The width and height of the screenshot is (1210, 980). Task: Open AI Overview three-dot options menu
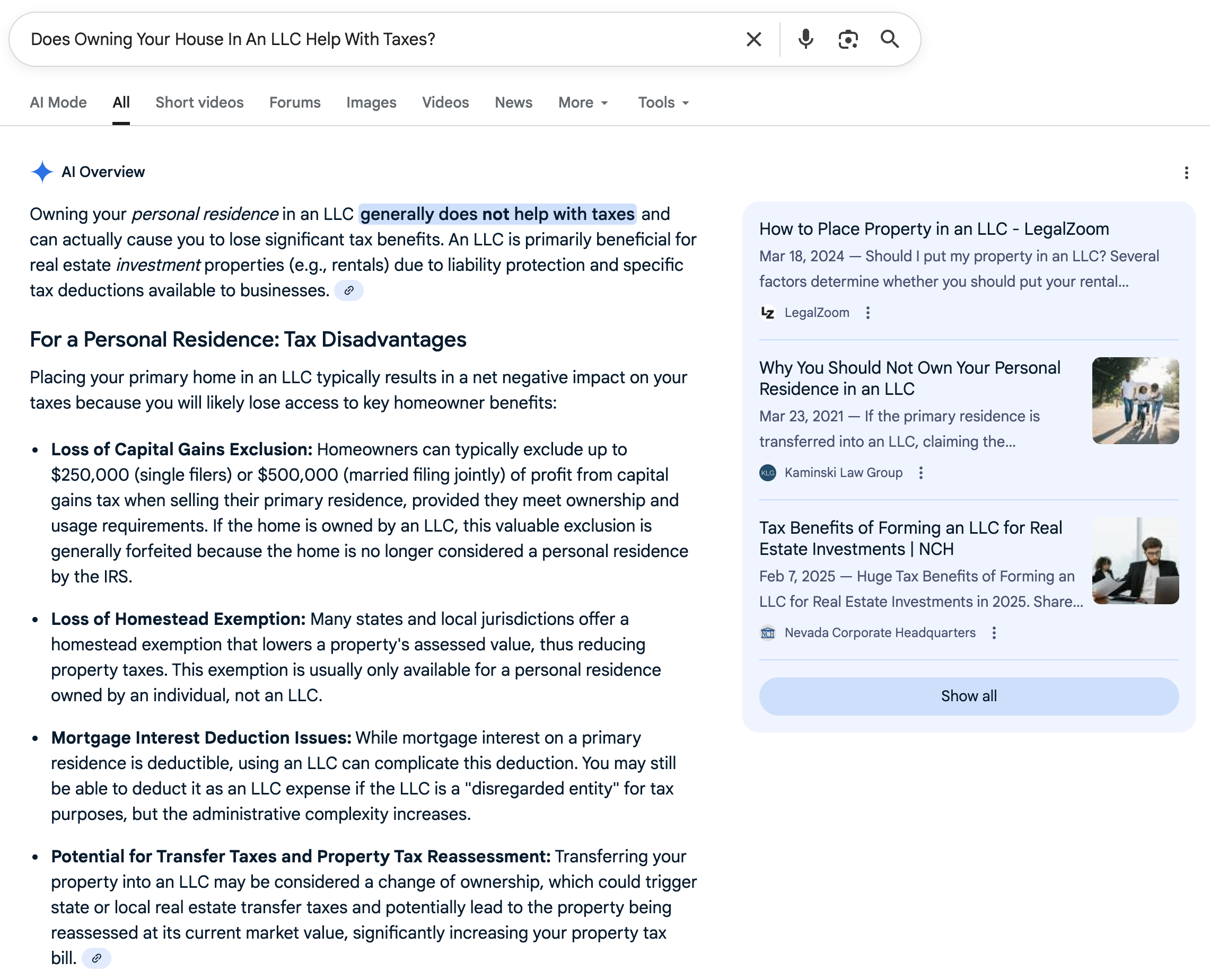(1186, 173)
